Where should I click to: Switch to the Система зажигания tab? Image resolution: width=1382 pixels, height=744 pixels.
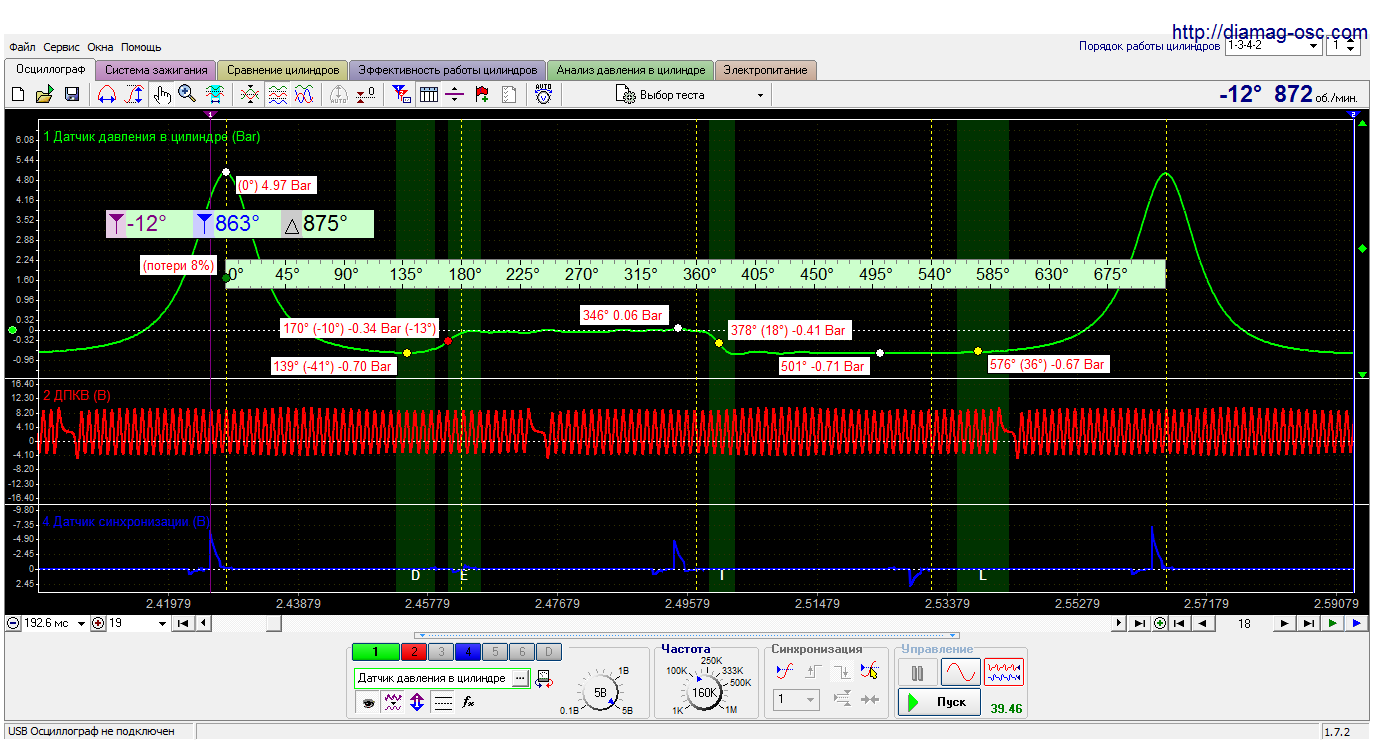pos(156,70)
